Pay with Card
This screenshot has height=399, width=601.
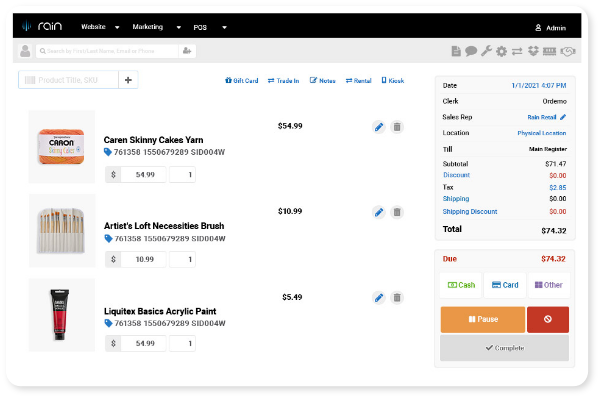point(505,285)
